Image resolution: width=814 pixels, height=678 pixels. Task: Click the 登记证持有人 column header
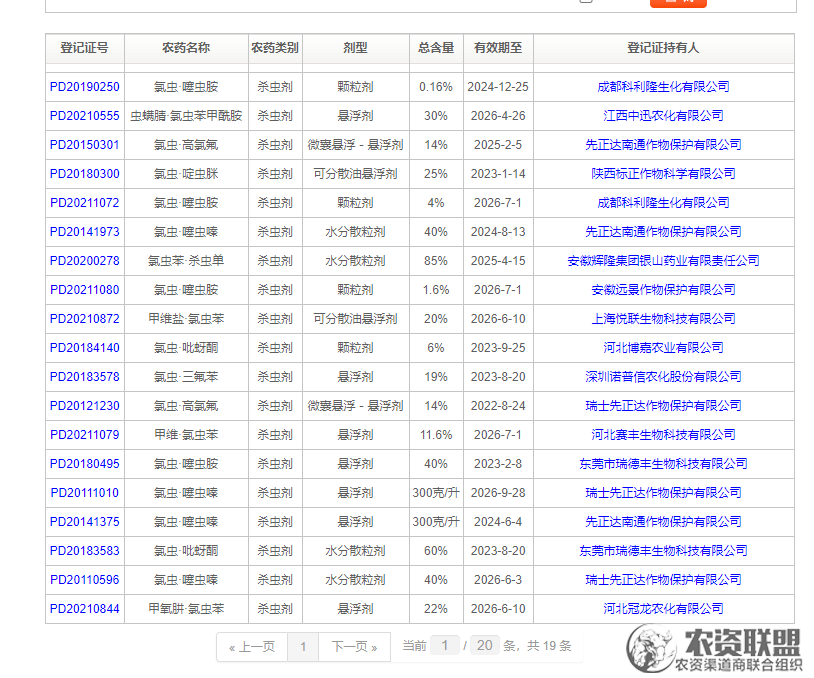click(663, 48)
